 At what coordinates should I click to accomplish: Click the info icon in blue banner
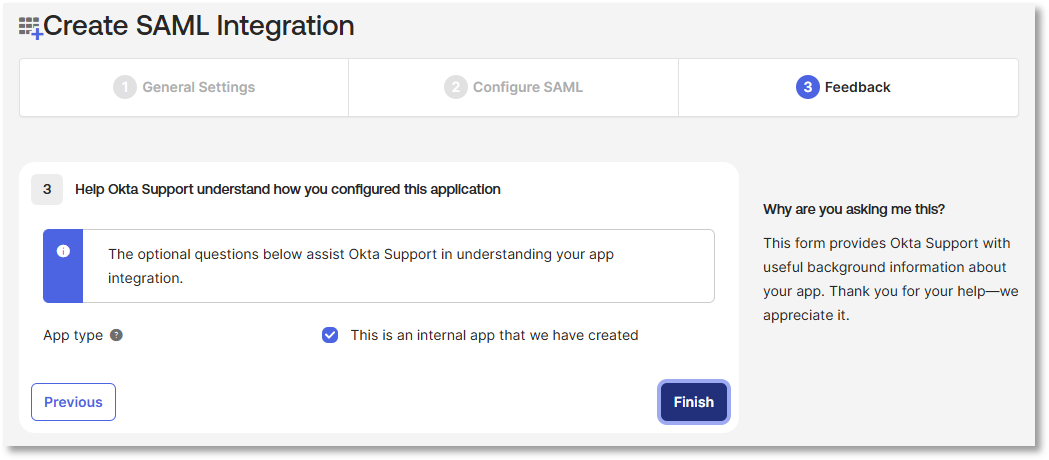point(63,251)
